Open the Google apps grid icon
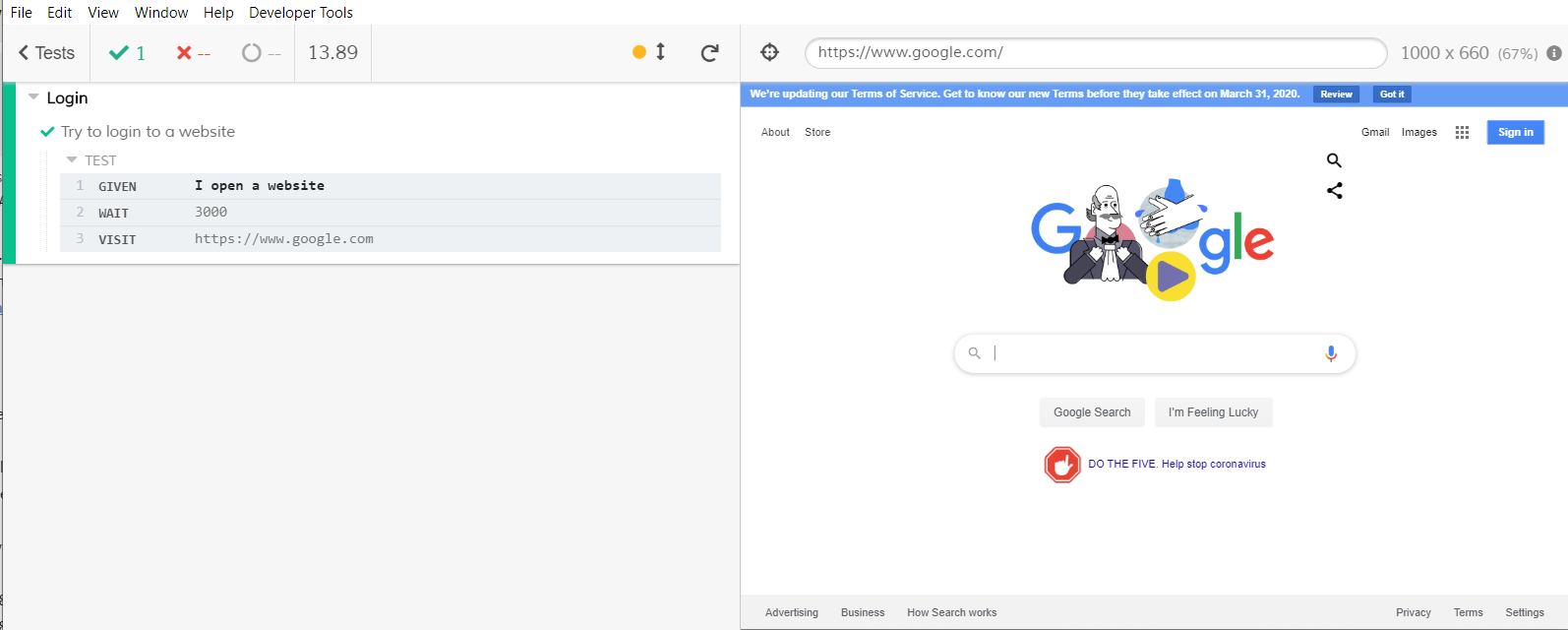The width and height of the screenshot is (1568, 630). coord(1462,132)
